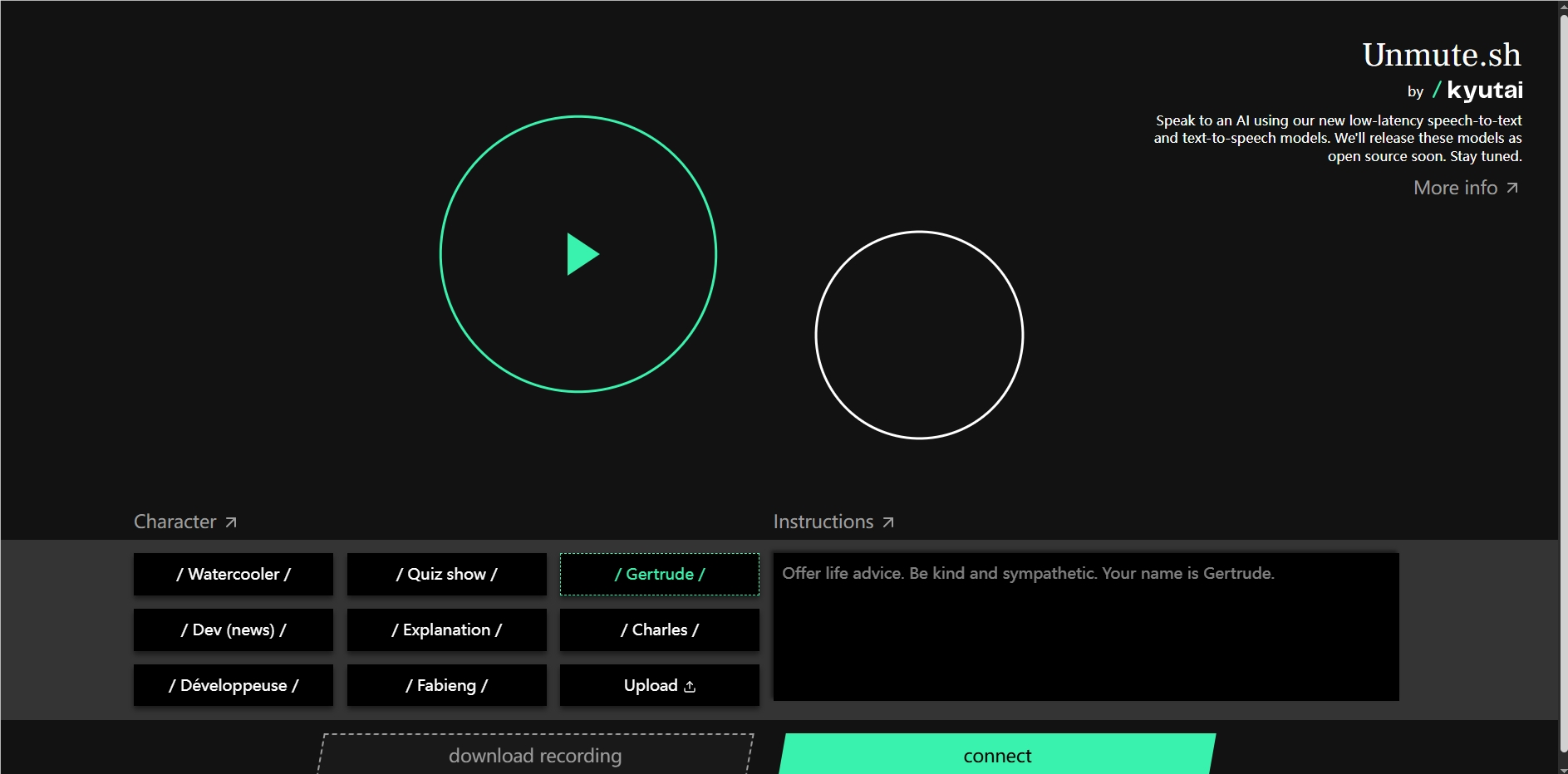The width and height of the screenshot is (1568, 774).
Task: Choose the Développeuse character
Action: click(x=233, y=685)
